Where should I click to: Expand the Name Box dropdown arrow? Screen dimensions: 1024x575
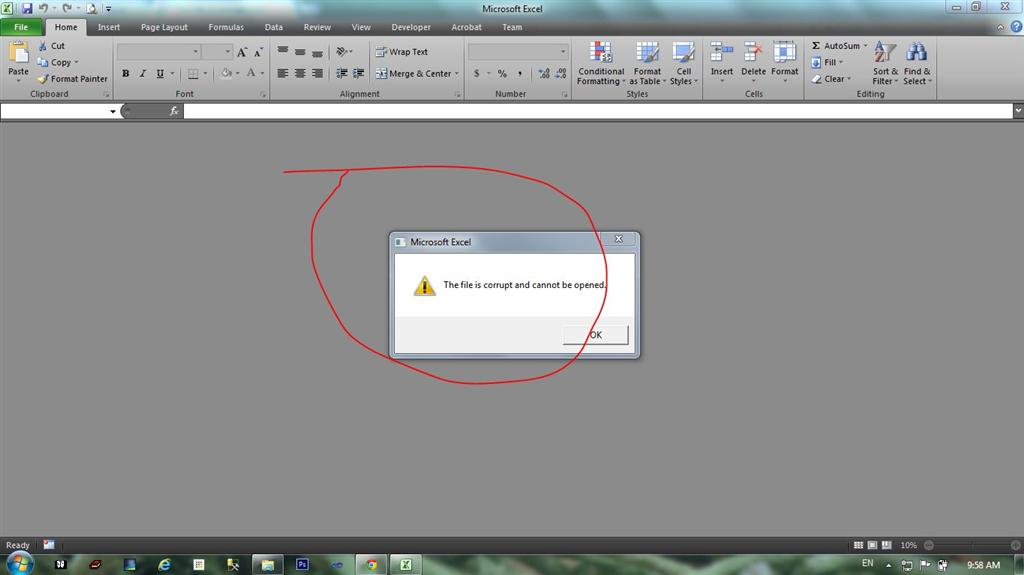pos(112,111)
